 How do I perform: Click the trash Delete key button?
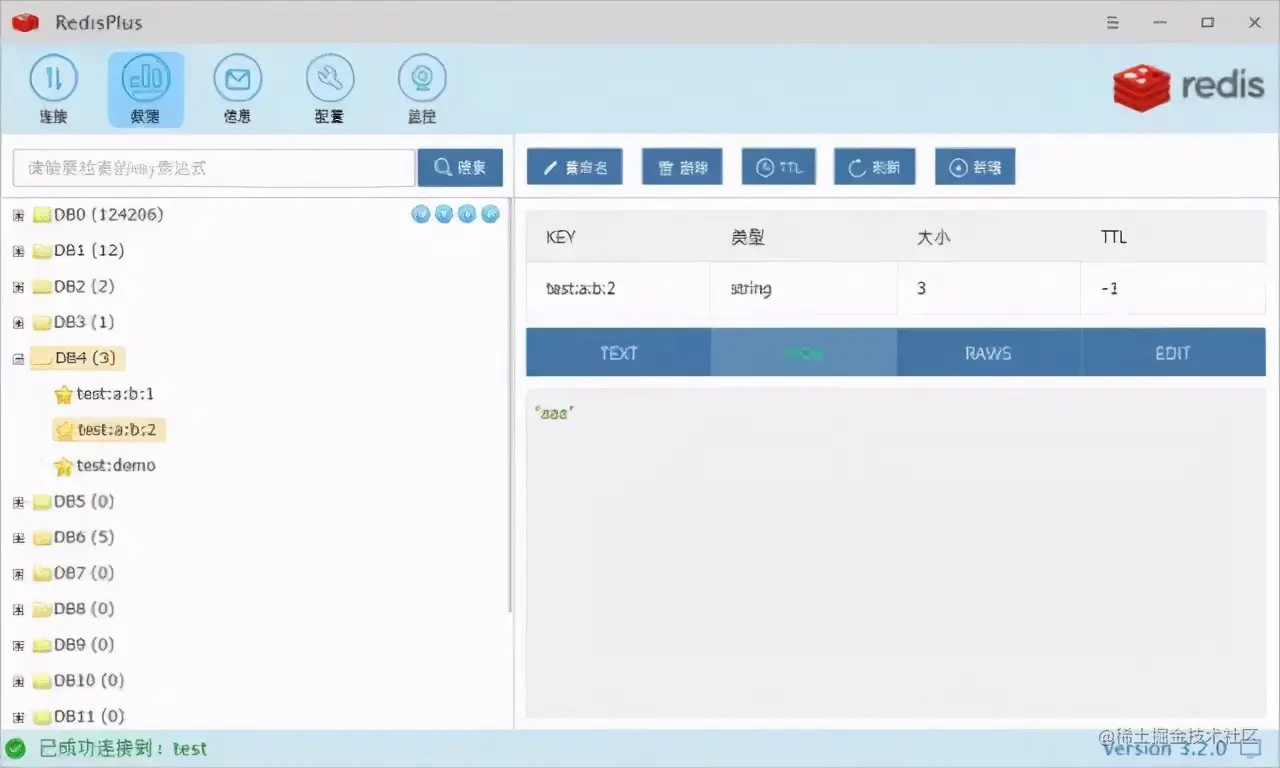pyautogui.click(x=682, y=167)
